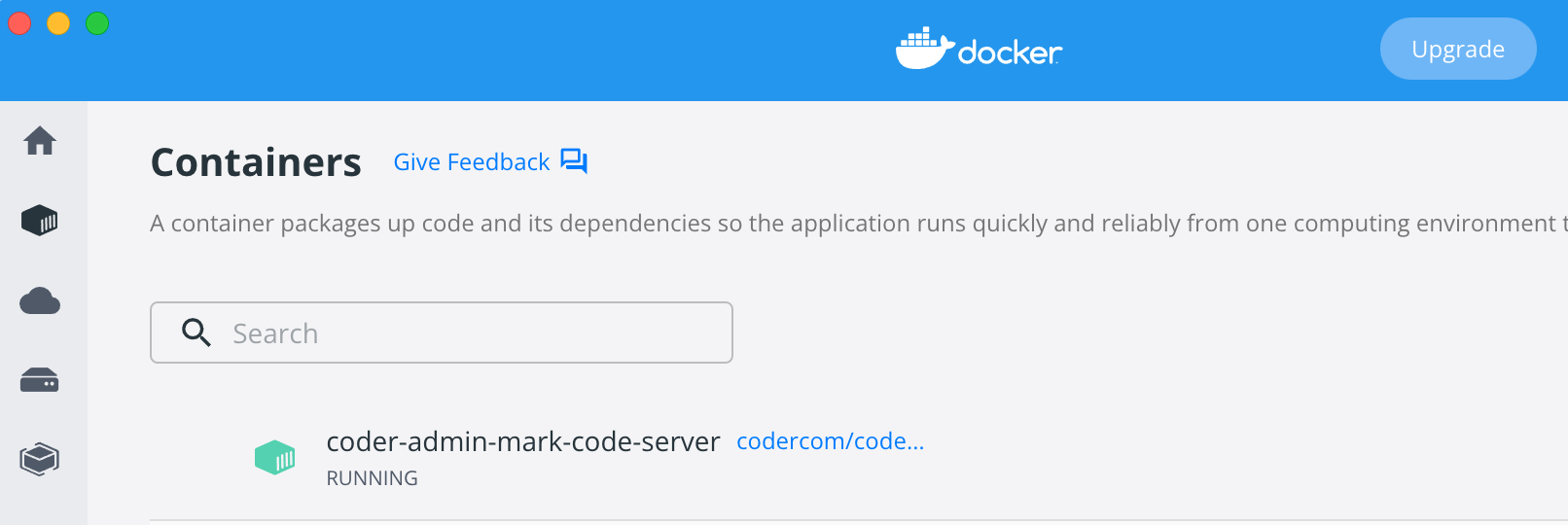Open the Give Feedback link

[472, 162]
